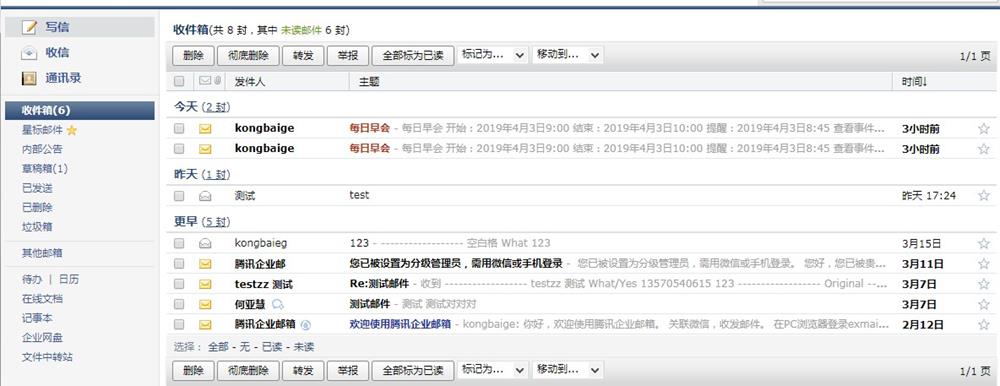The height and width of the screenshot is (386, 1000).
Task: Star the 3月11日 腾讯企业邮 email
Action: [983, 264]
